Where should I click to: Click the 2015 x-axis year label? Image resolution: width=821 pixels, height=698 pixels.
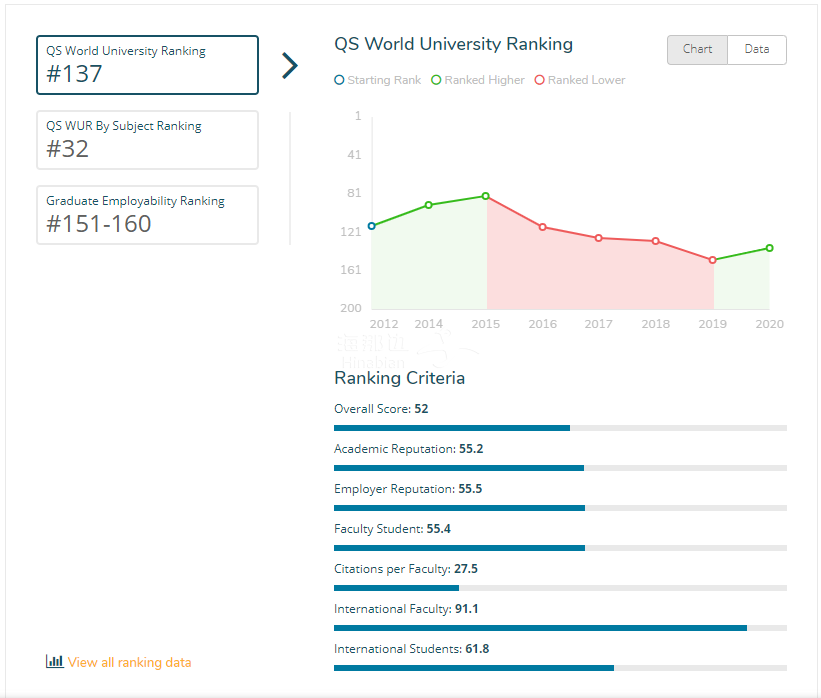(486, 324)
